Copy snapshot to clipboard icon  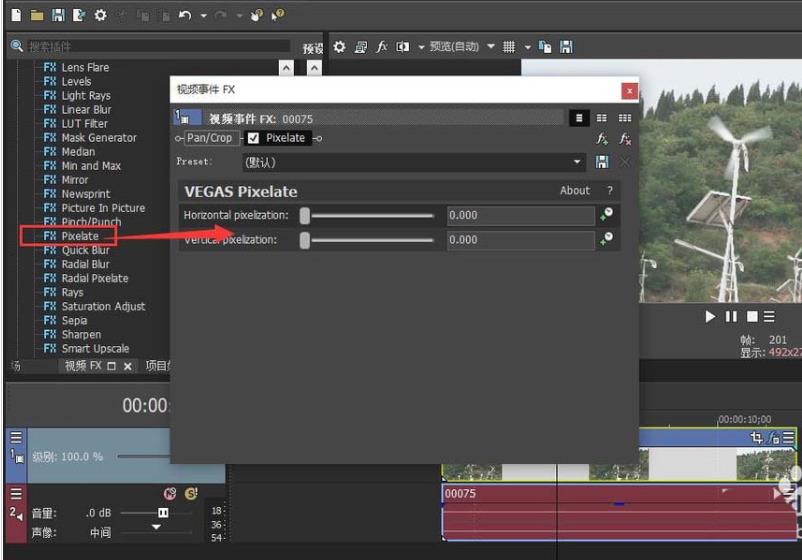[x=545, y=47]
